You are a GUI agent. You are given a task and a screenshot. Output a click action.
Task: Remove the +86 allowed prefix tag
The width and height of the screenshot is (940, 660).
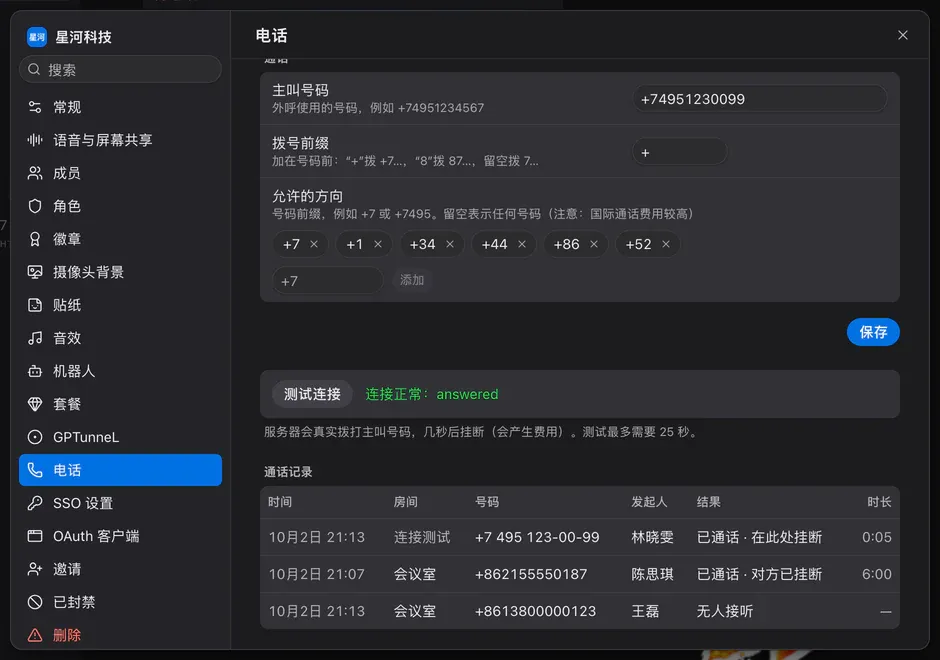593,244
